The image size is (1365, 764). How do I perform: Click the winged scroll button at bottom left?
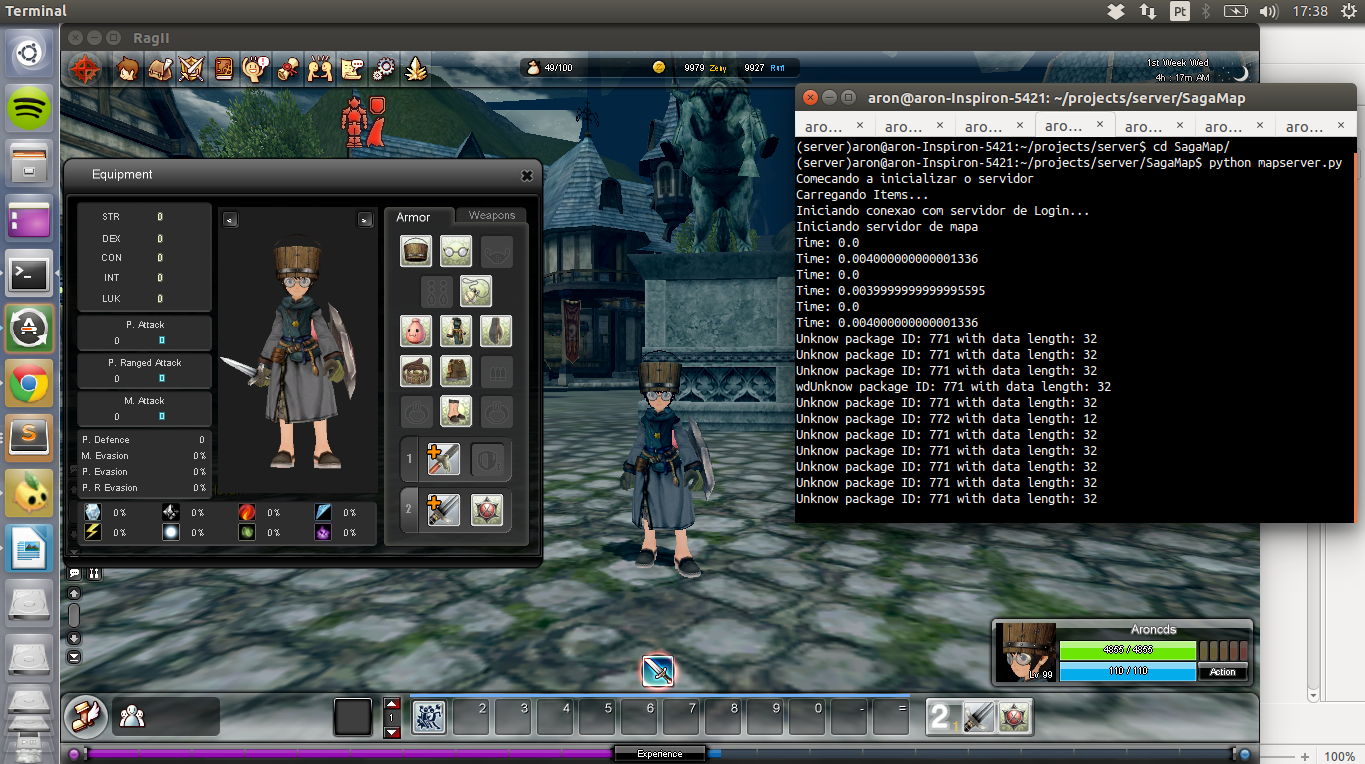click(x=86, y=716)
